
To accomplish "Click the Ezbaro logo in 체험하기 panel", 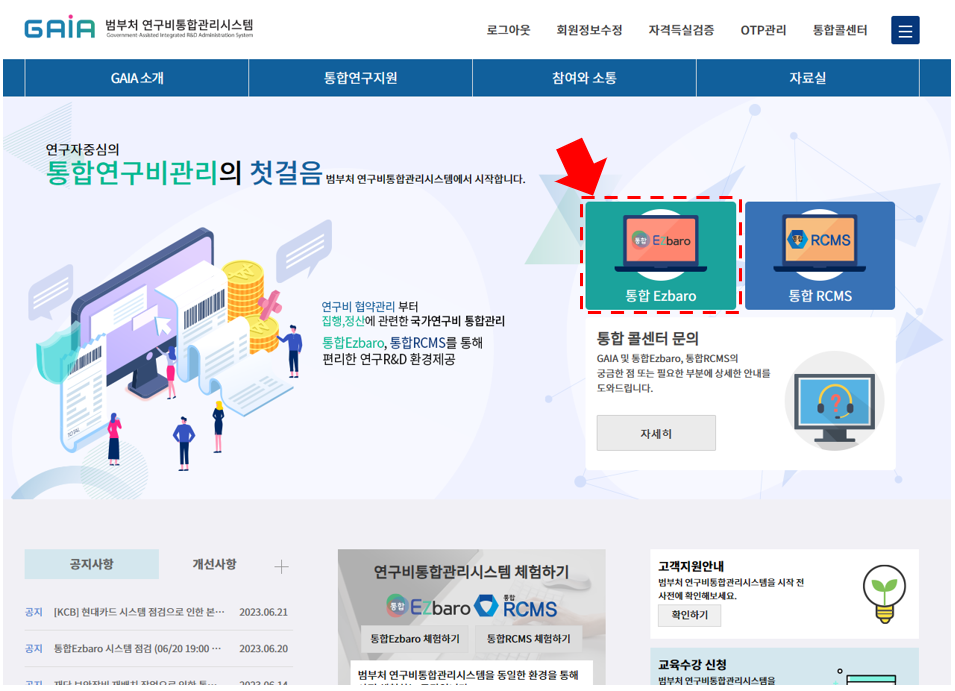I will (428, 607).
